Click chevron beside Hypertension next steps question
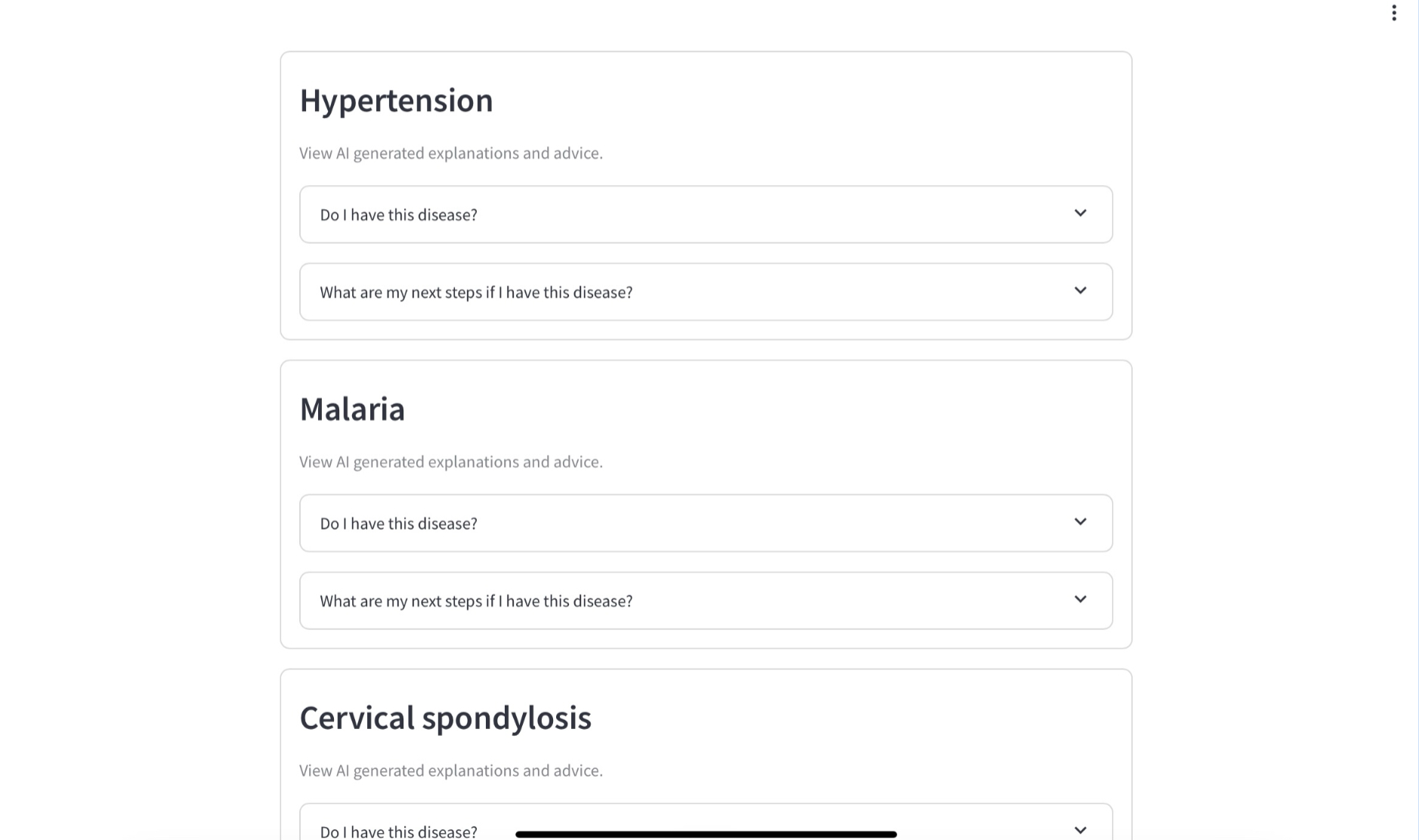This screenshot has width=1419, height=840. 1080,291
